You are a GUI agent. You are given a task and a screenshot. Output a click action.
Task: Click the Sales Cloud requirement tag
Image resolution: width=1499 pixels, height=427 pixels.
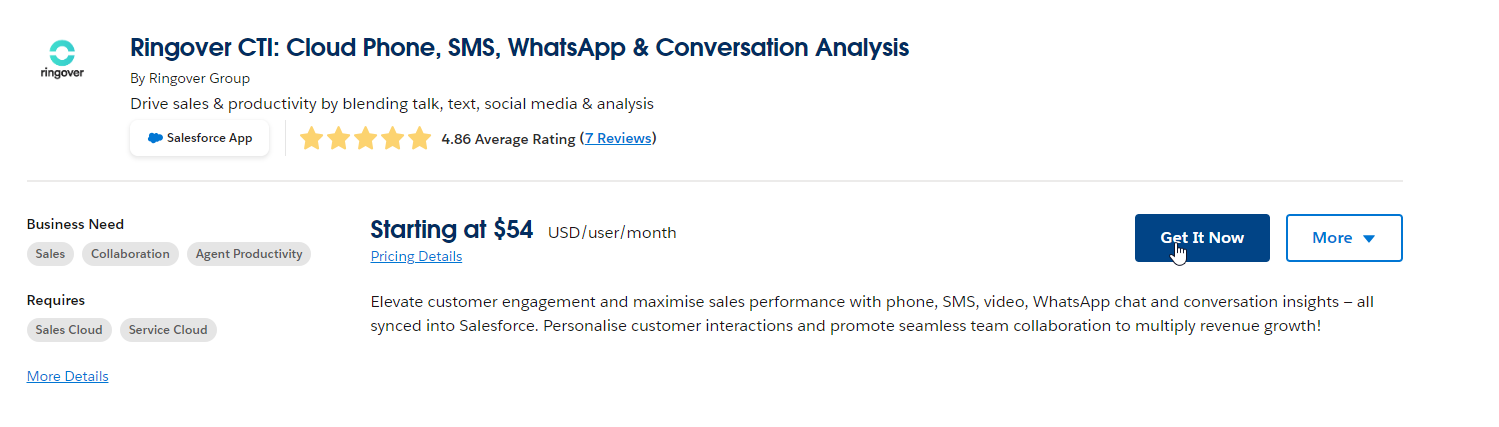coord(69,330)
